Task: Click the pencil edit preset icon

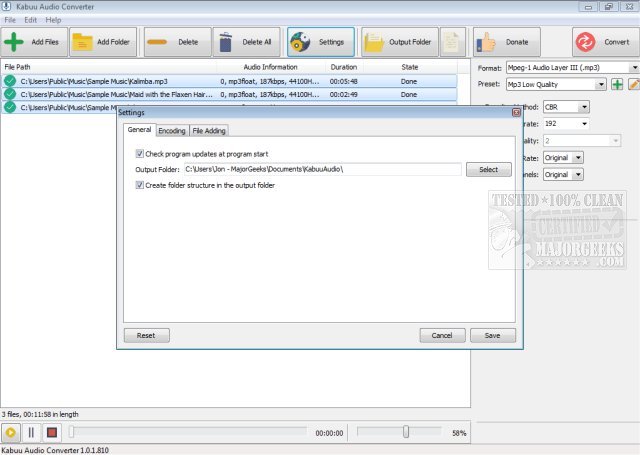Action: click(x=634, y=84)
